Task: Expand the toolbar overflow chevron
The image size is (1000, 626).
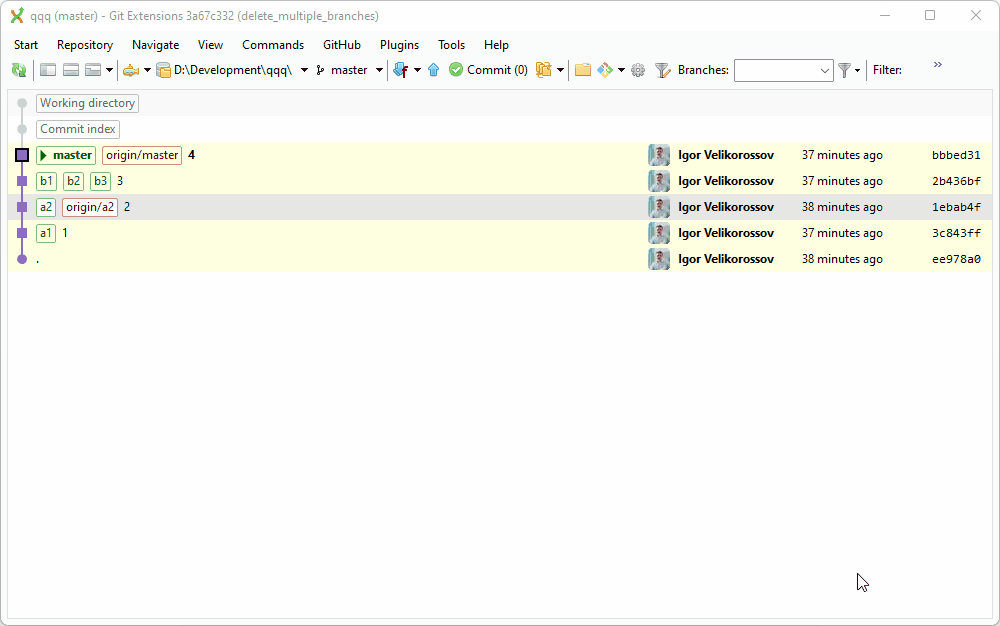Action: coord(937,66)
